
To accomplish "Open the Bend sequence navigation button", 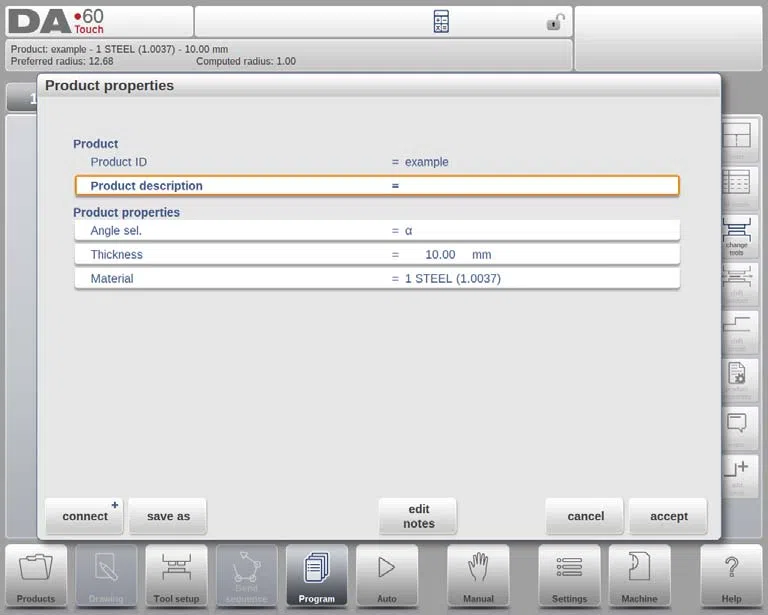I will pos(246,576).
